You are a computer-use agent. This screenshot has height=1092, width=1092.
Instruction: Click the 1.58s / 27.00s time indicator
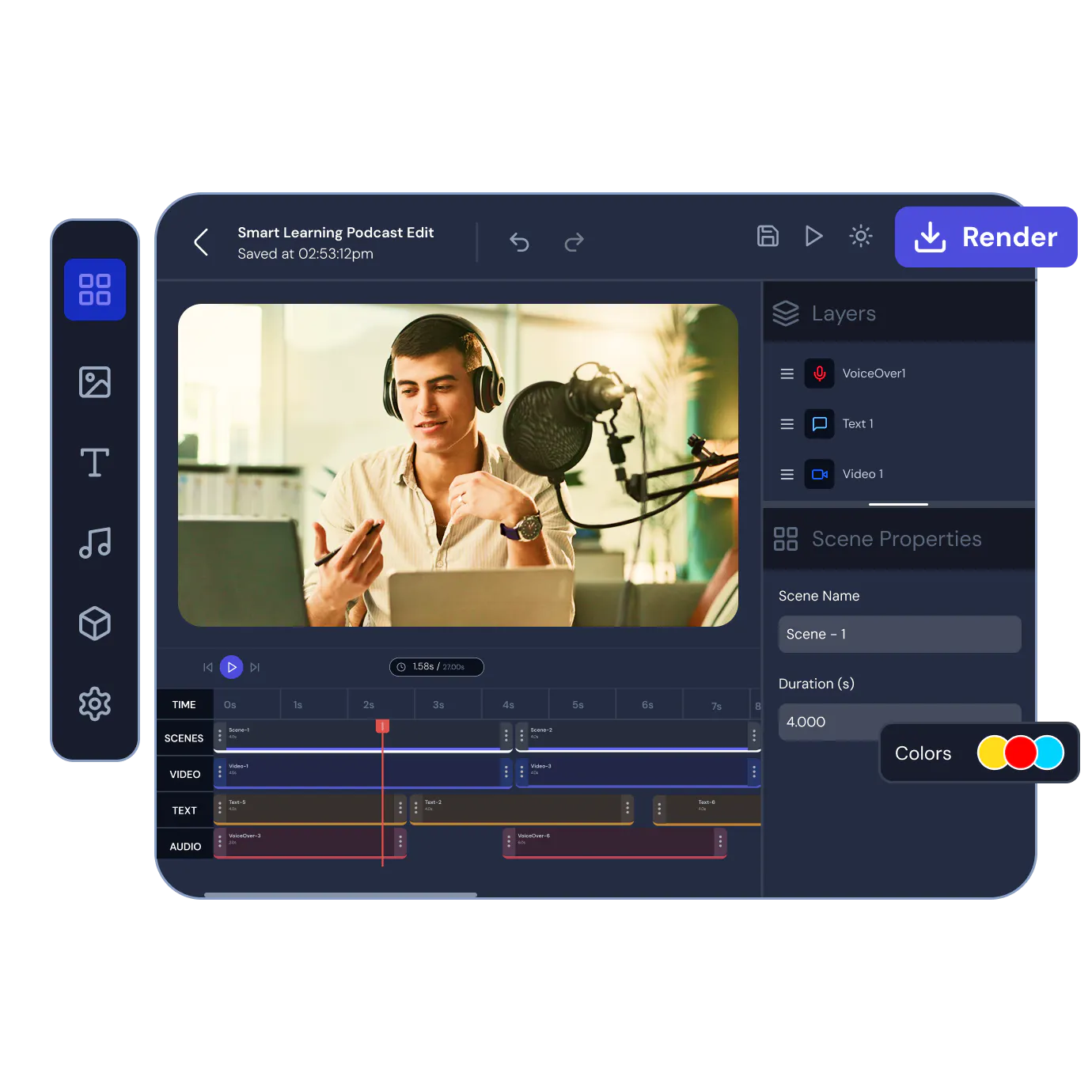437,667
